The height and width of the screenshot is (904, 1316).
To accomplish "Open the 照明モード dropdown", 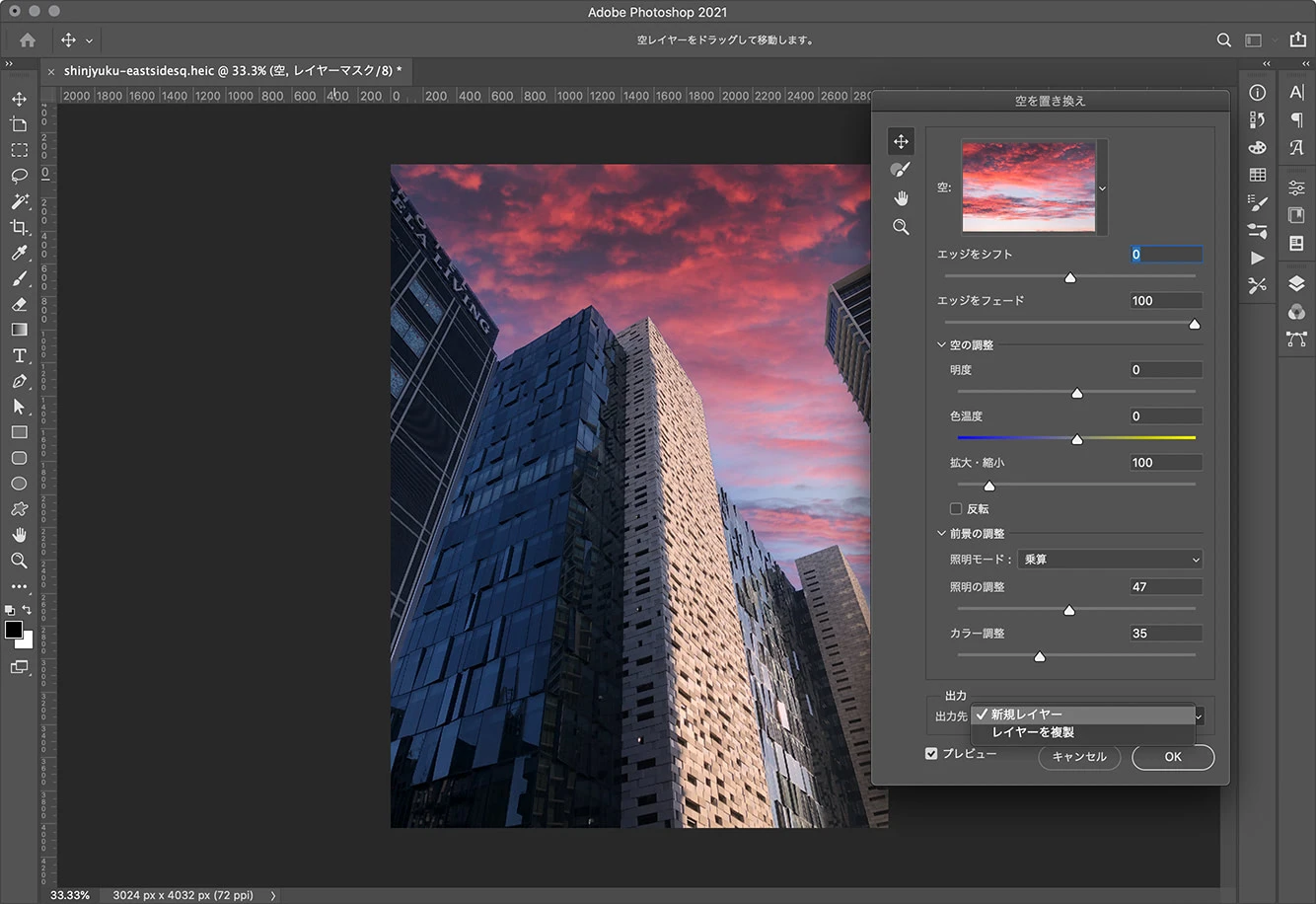I will tap(1110, 560).
